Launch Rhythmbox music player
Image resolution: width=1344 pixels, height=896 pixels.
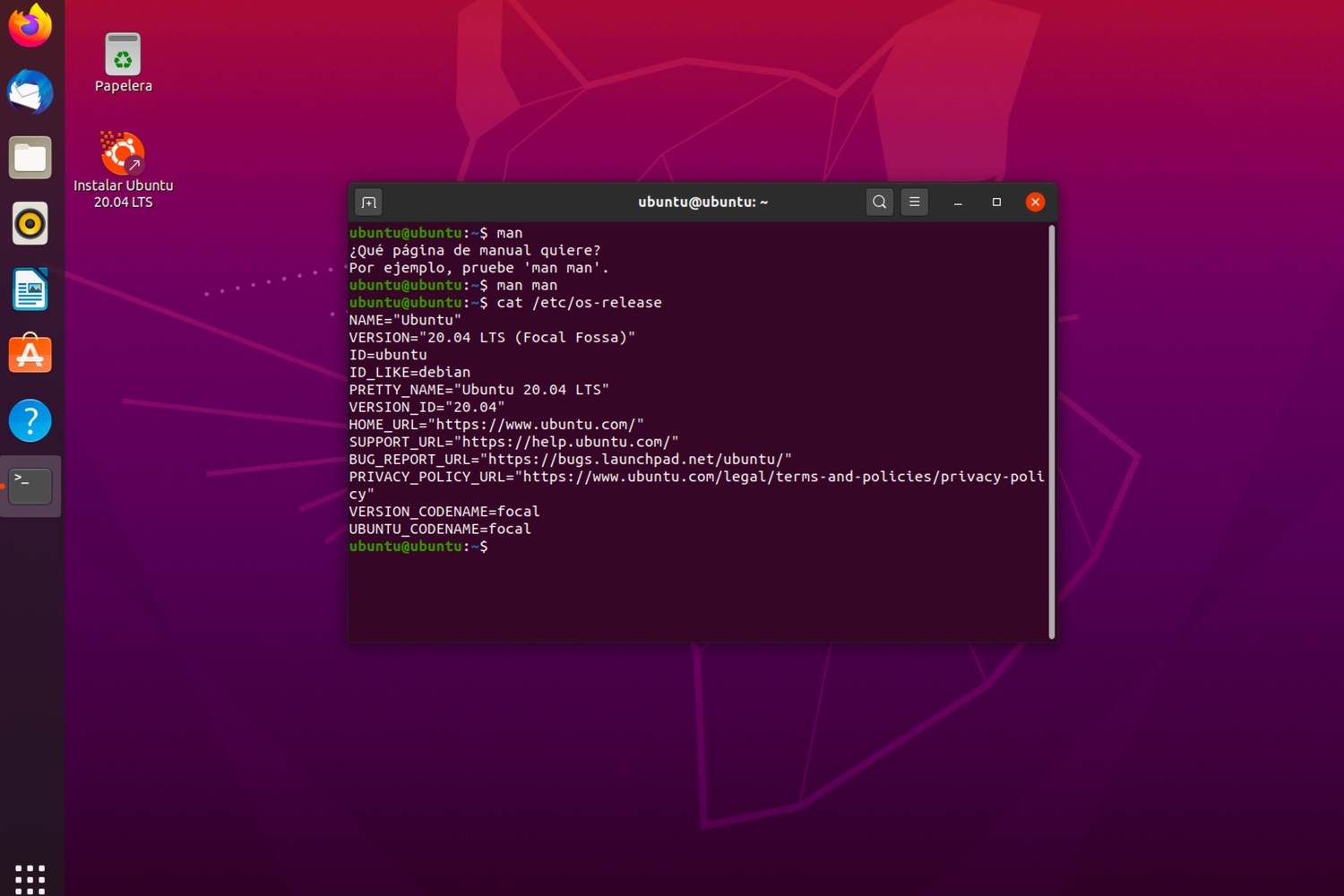[30, 223]
